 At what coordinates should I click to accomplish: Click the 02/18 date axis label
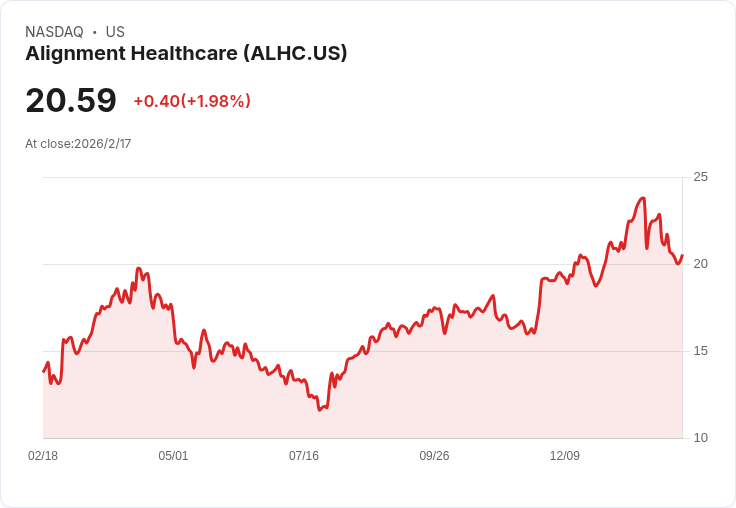pyautogui.click(x=43, y=456)
